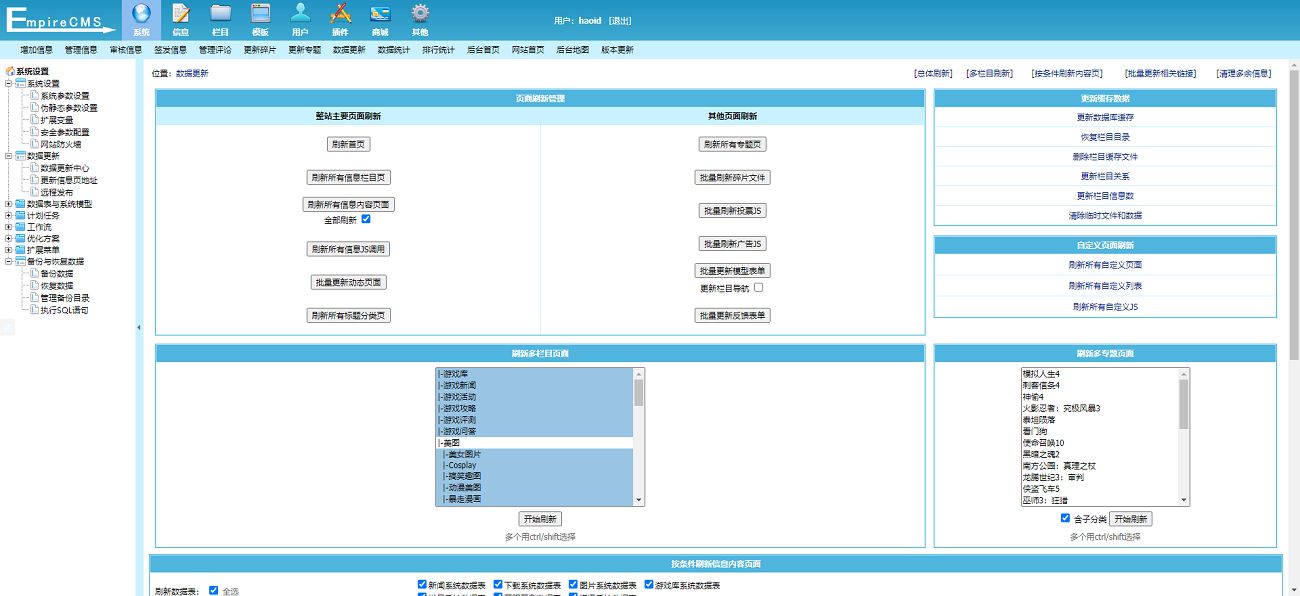Click the 刷新所有信息栏目页 button
This screenshot has width=1300, height=596.
coord(349,178)
